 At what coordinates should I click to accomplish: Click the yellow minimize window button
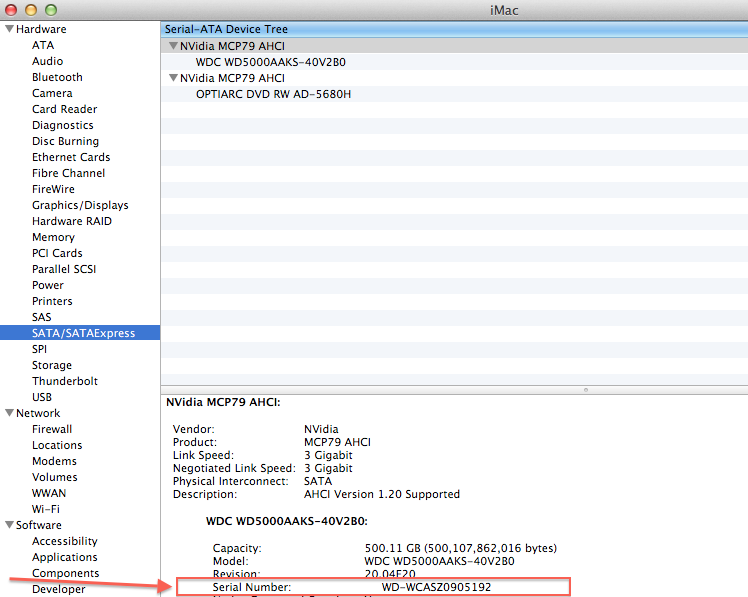pyautogui.click(x=31, y=10)
